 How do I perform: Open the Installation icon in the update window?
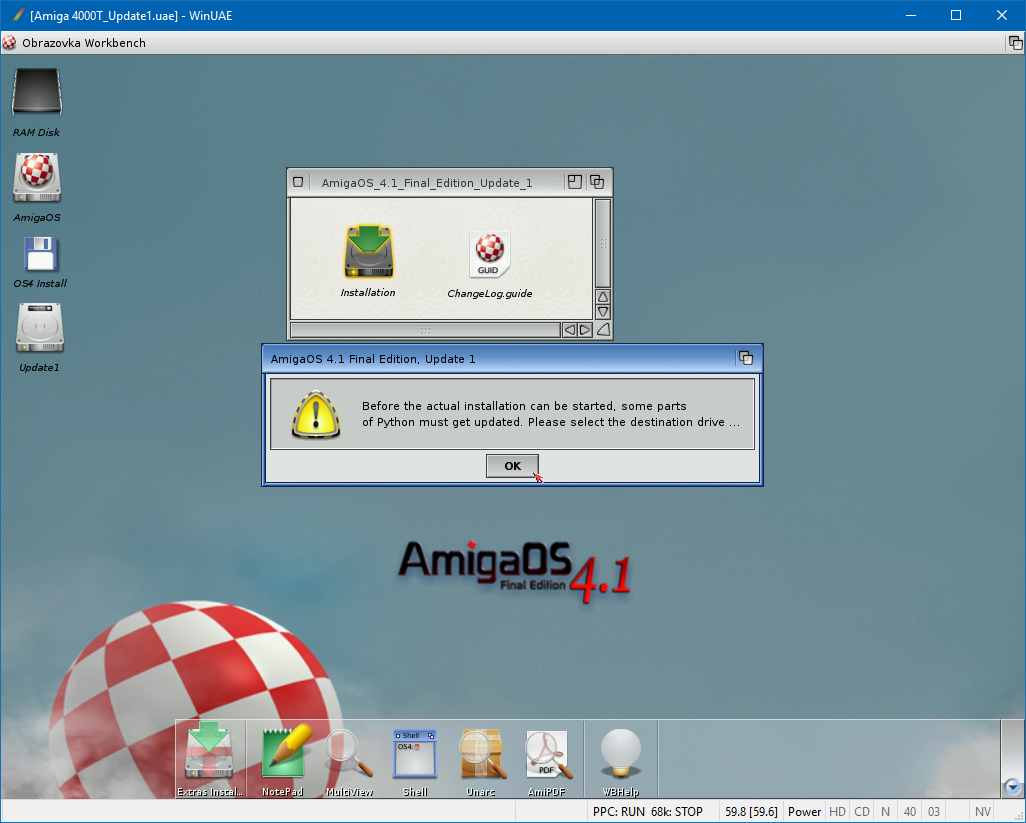click(368, 253)
